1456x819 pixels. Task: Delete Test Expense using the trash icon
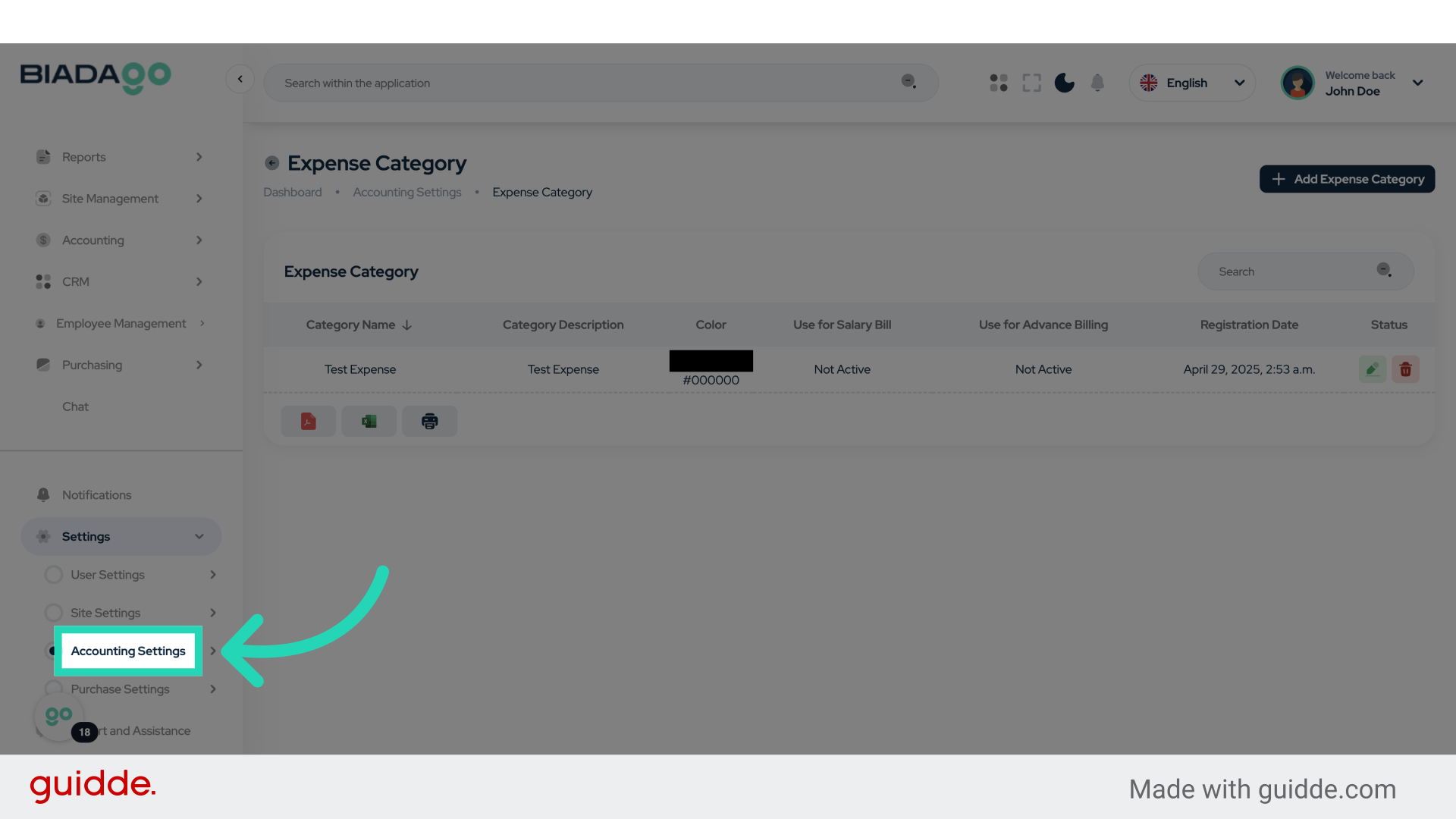(x=1405, y=369)
